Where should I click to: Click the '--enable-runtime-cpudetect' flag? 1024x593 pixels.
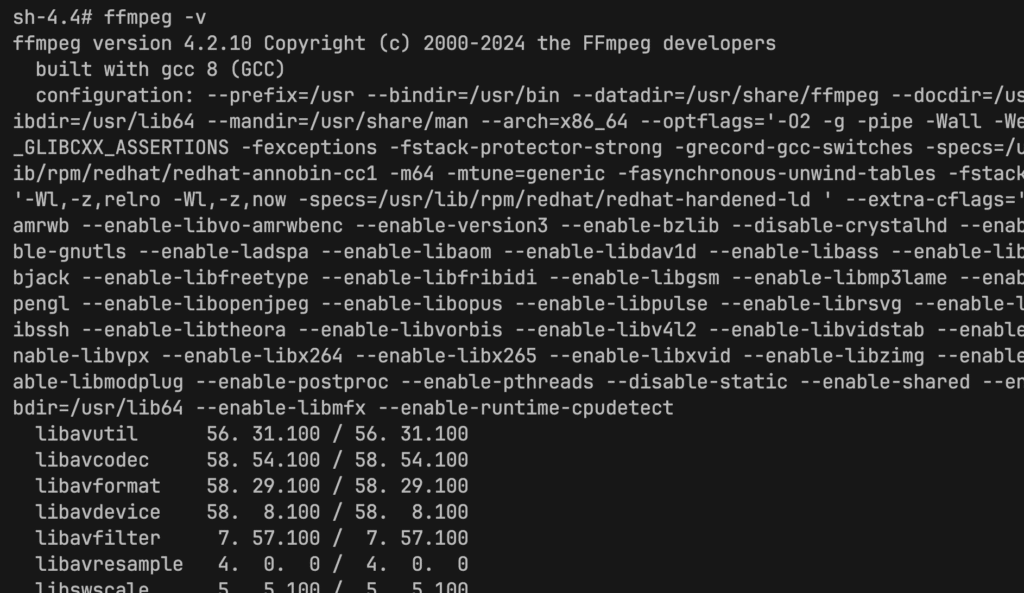point(526,408)
